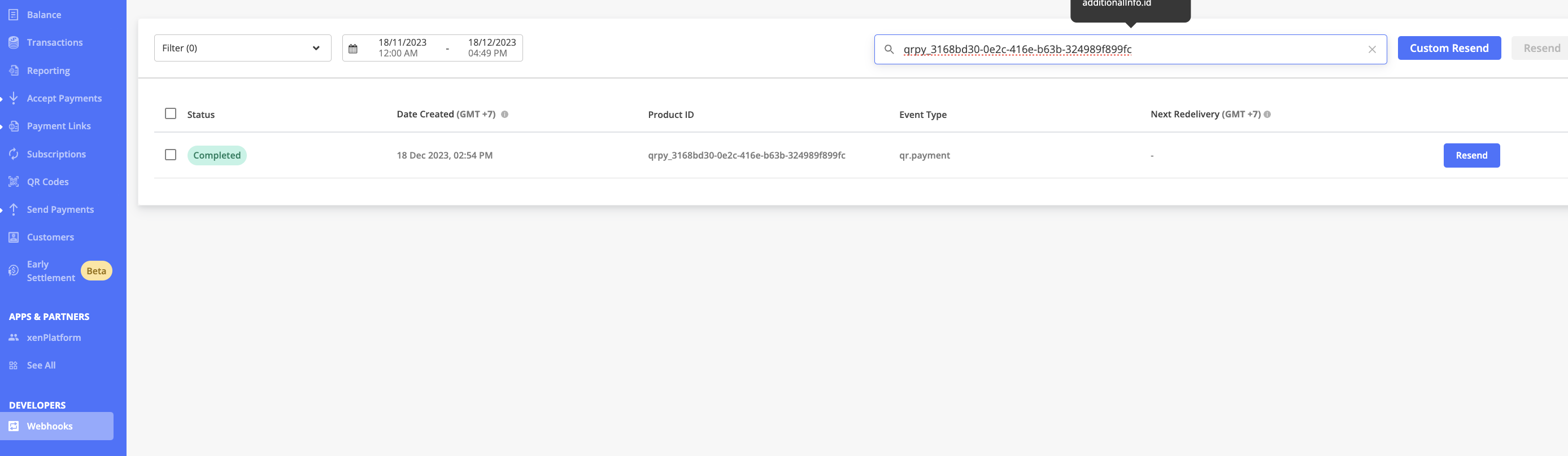Click the Transactions coin stack icon

pos(14,42)
